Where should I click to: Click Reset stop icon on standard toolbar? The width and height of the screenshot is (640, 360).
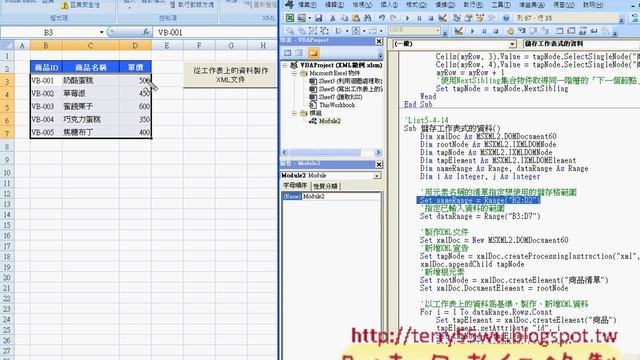click(430, 18)
